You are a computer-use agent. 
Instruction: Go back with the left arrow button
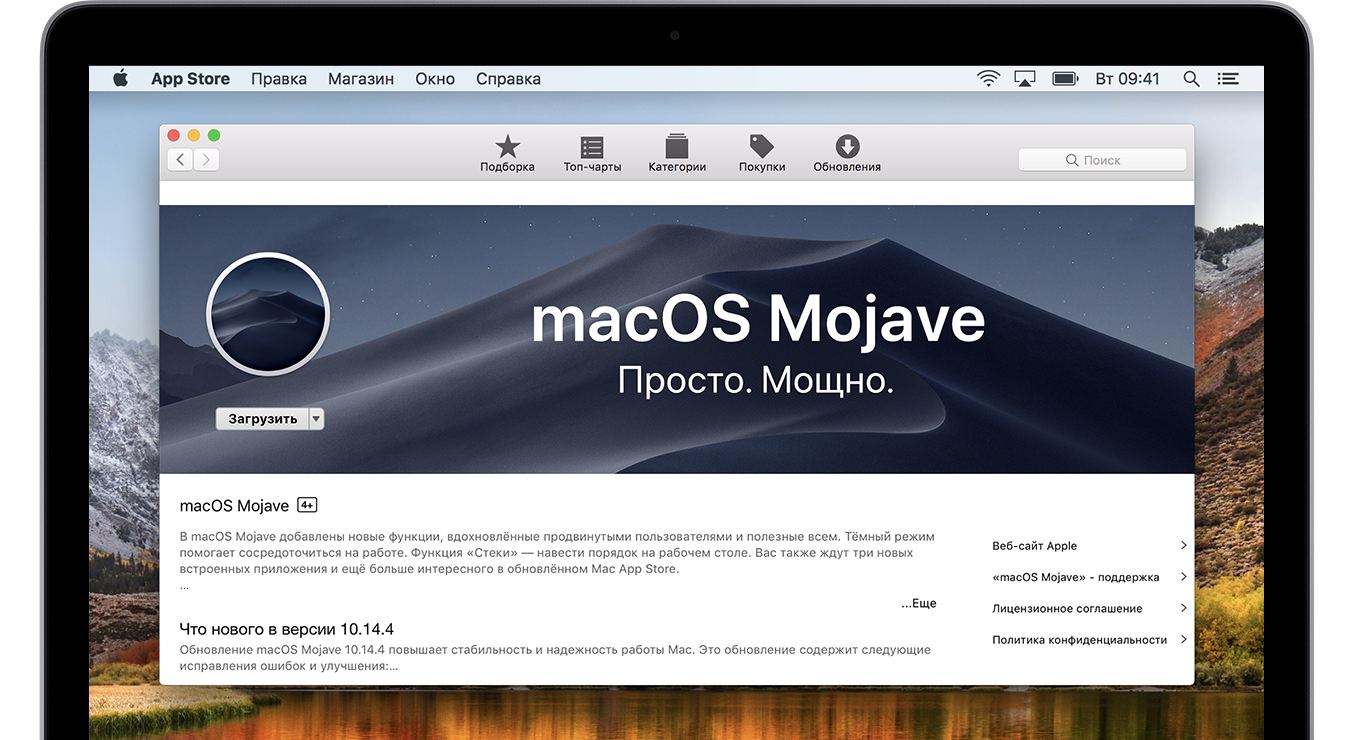tap(180, 159)
